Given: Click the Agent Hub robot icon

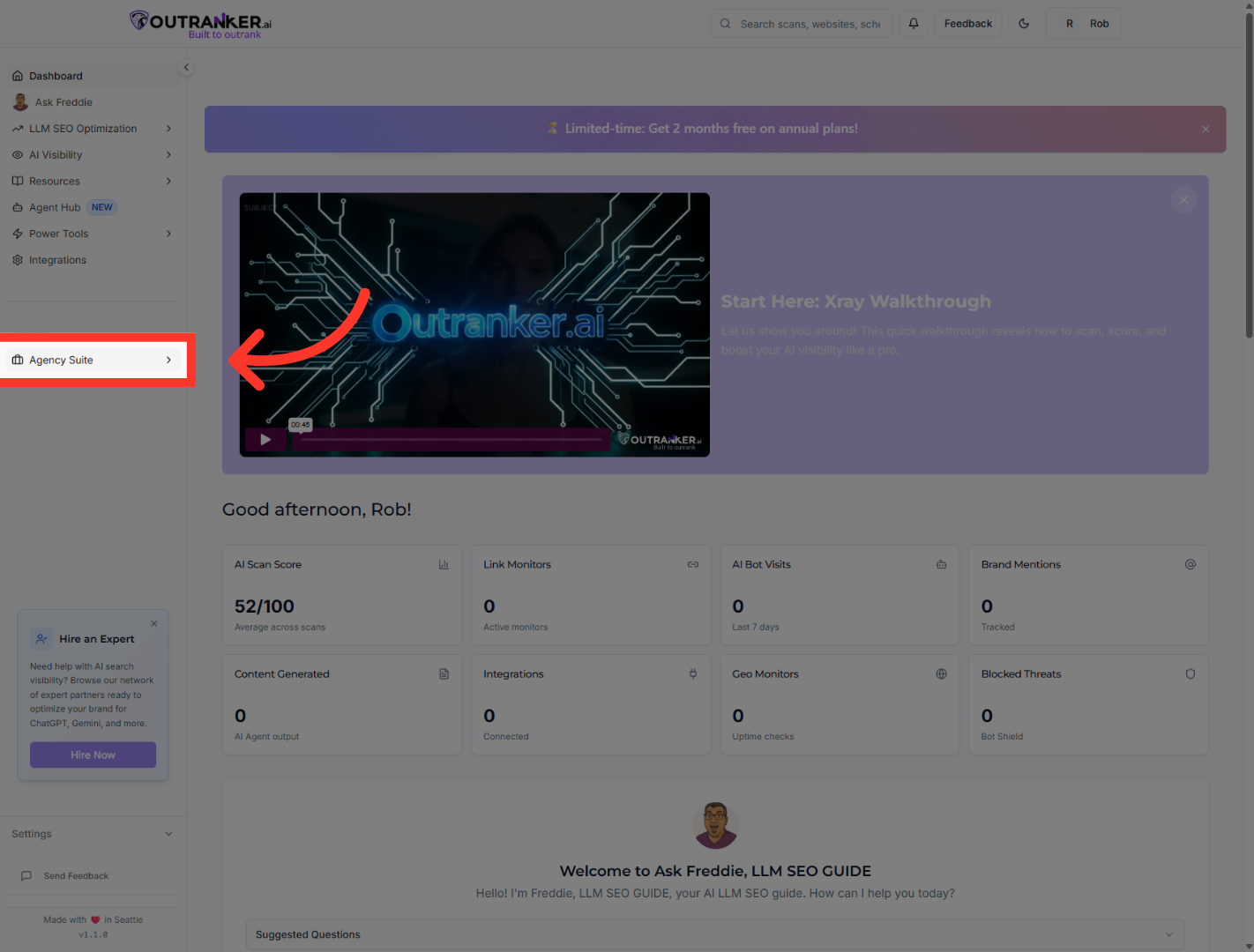Looking at the screenshot, I should [18, 208].
